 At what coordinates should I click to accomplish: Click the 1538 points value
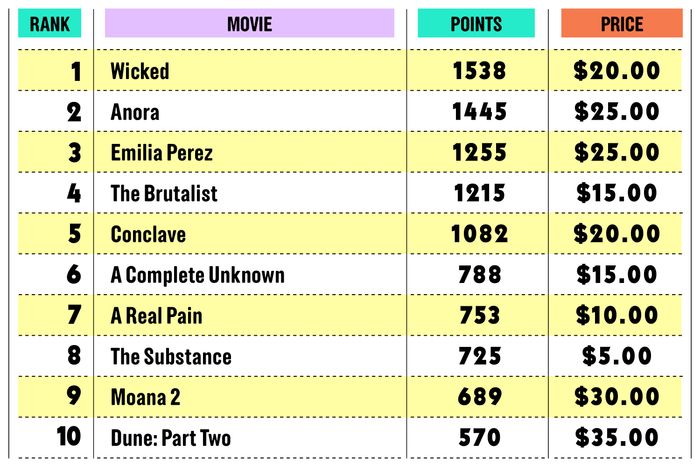pyautogui.click(x=479, y=71)
